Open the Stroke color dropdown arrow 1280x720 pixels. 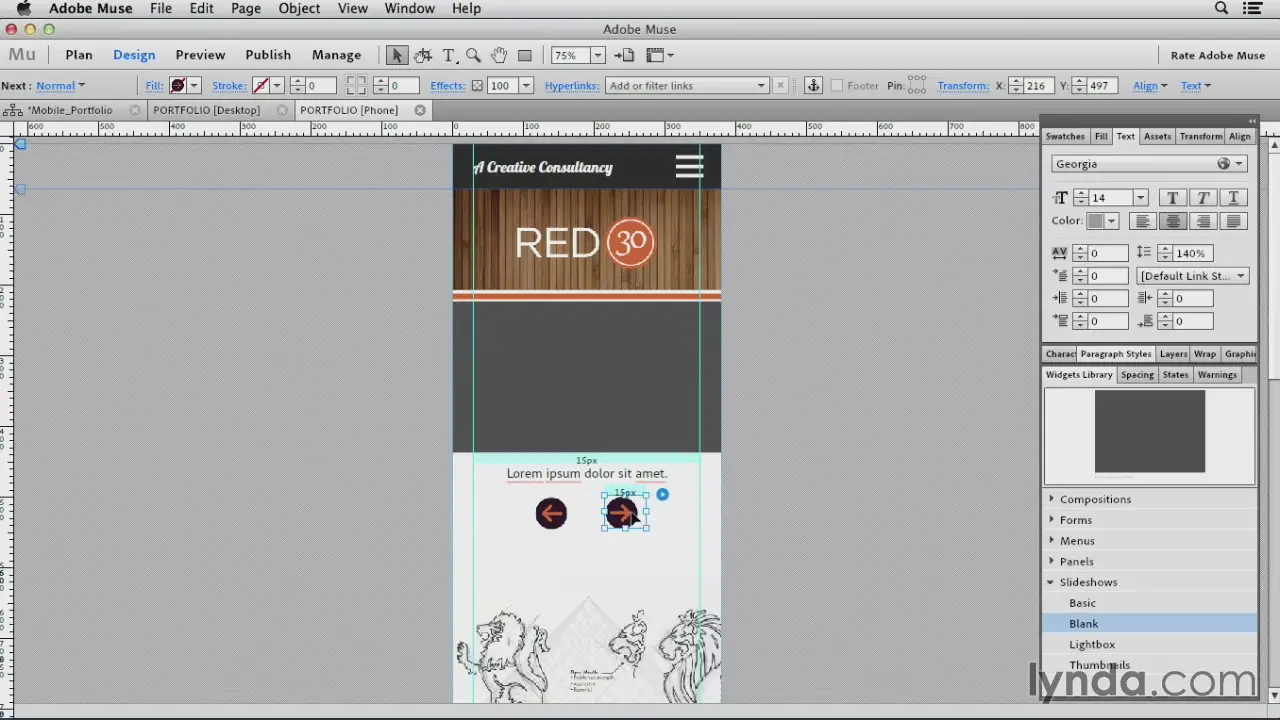(277, 85)
